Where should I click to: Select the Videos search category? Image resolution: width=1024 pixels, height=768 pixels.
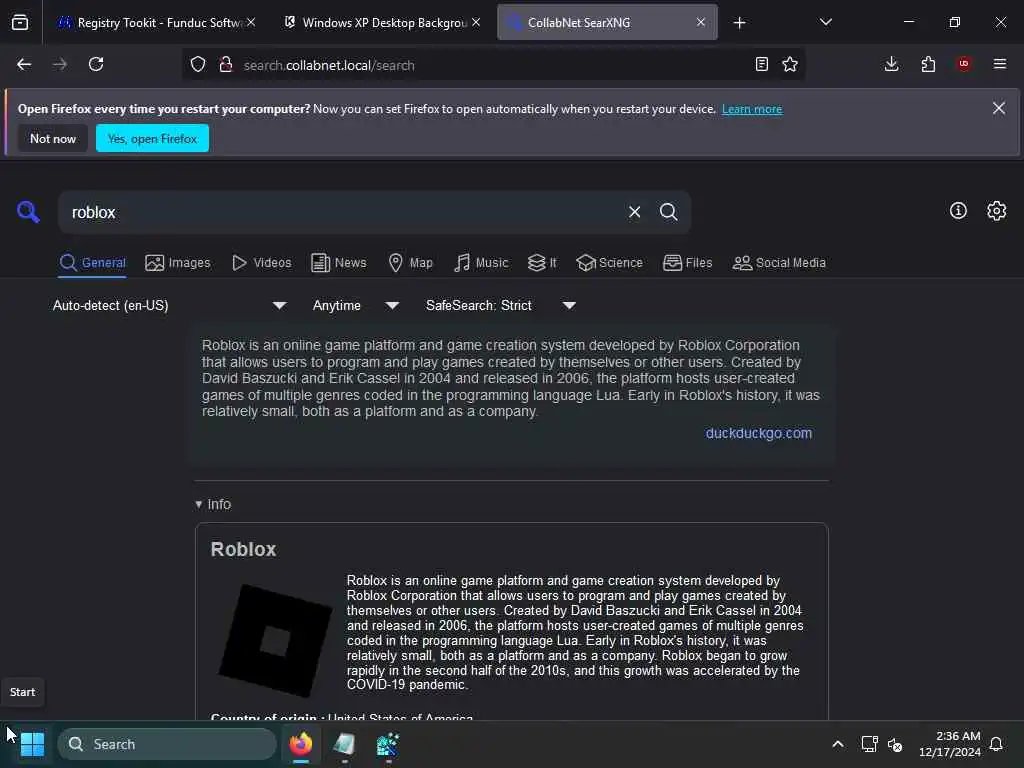261,263
